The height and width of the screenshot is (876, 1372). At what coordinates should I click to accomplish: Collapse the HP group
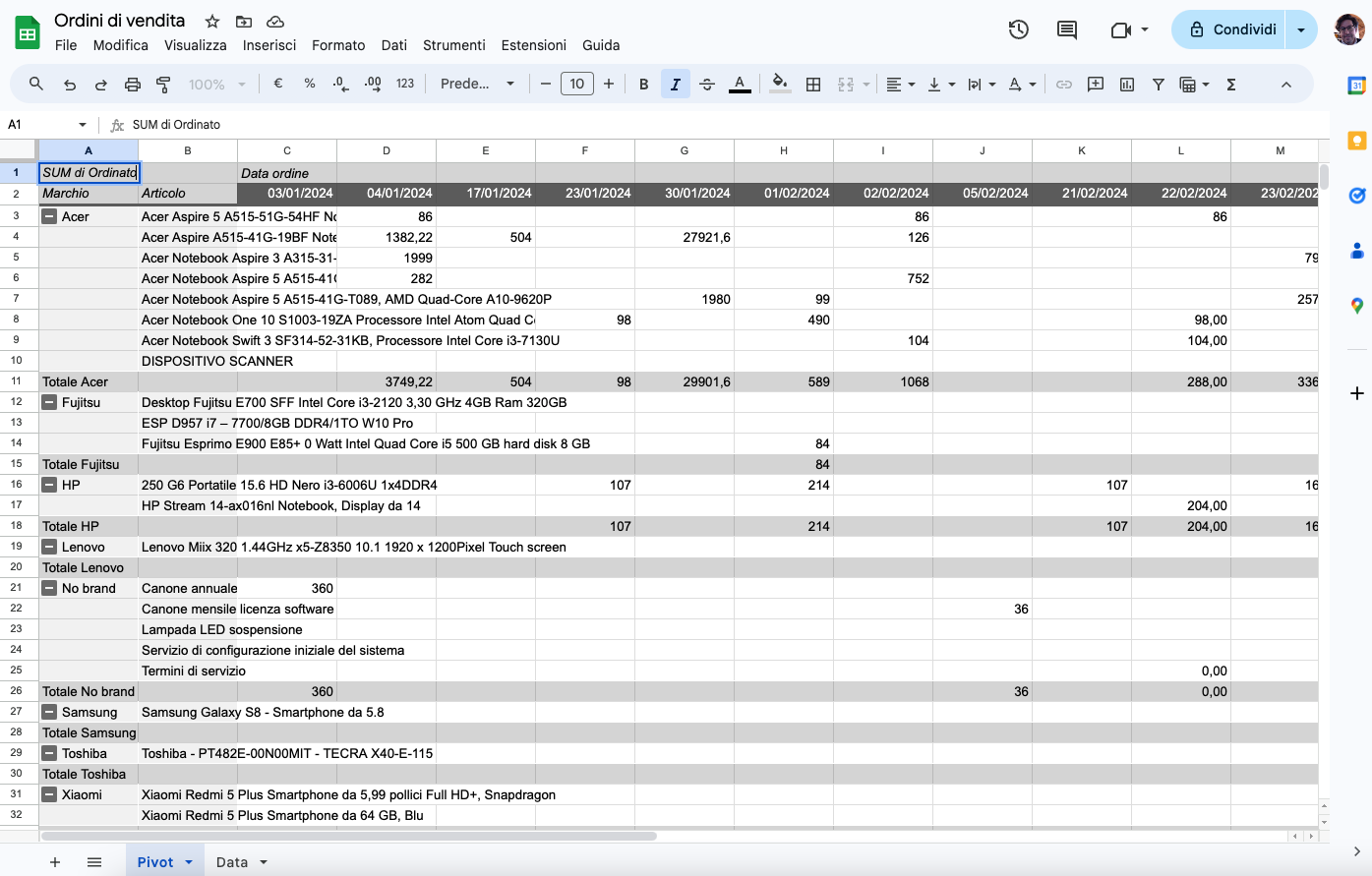pyautogui.click(x=49, y=485)
